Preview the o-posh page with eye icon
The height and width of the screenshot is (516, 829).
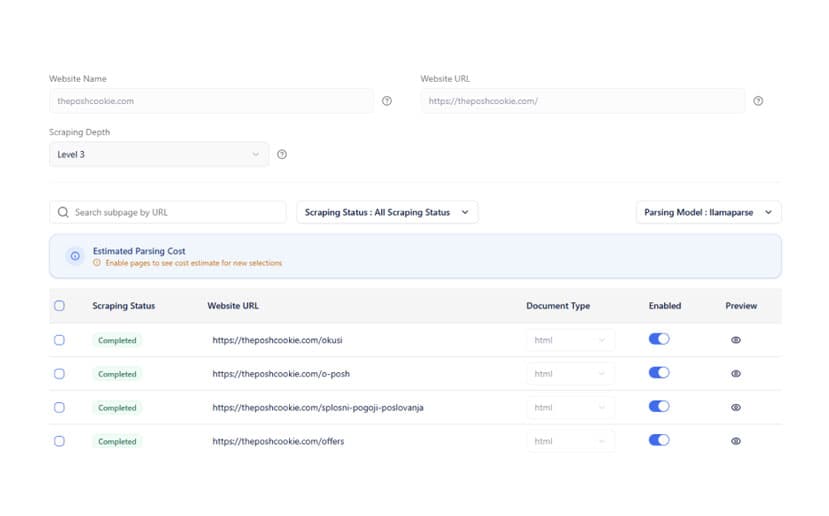(x=736, y=374)
